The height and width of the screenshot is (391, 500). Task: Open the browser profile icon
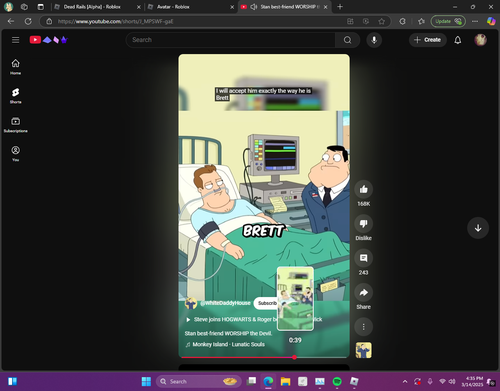[x=8, y=7]
